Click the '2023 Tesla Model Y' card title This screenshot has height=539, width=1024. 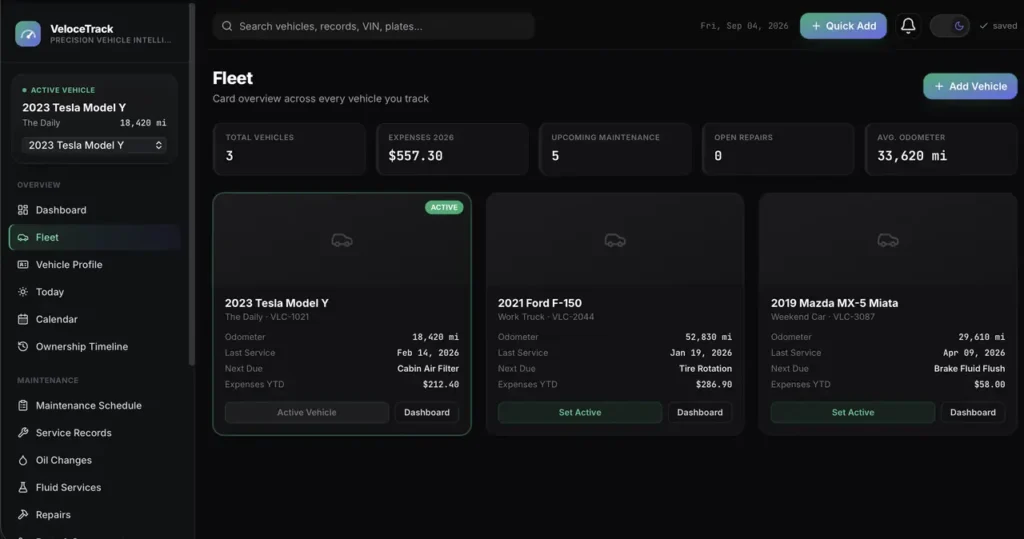tap(277, 303)
